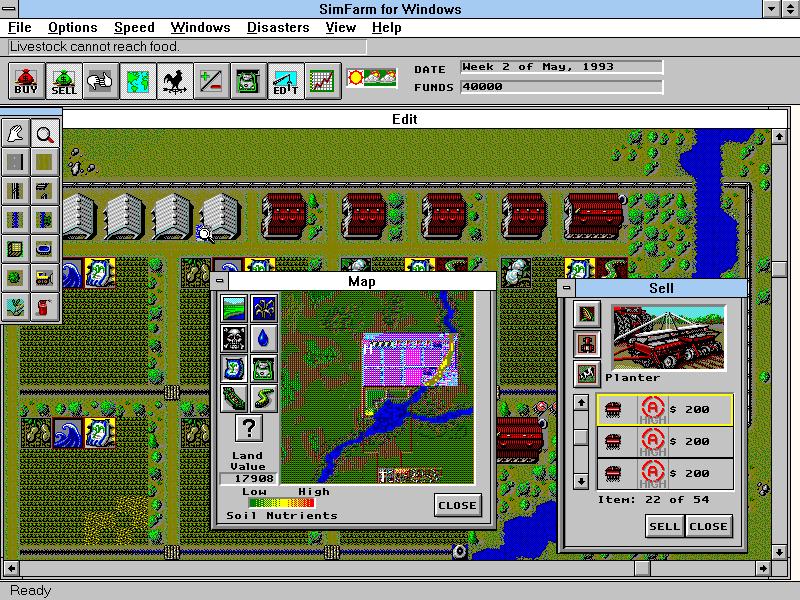Select the plain olive field tile tool
Image resolution: width=800 pixels, height=600 pixels.
pos(45,163)
